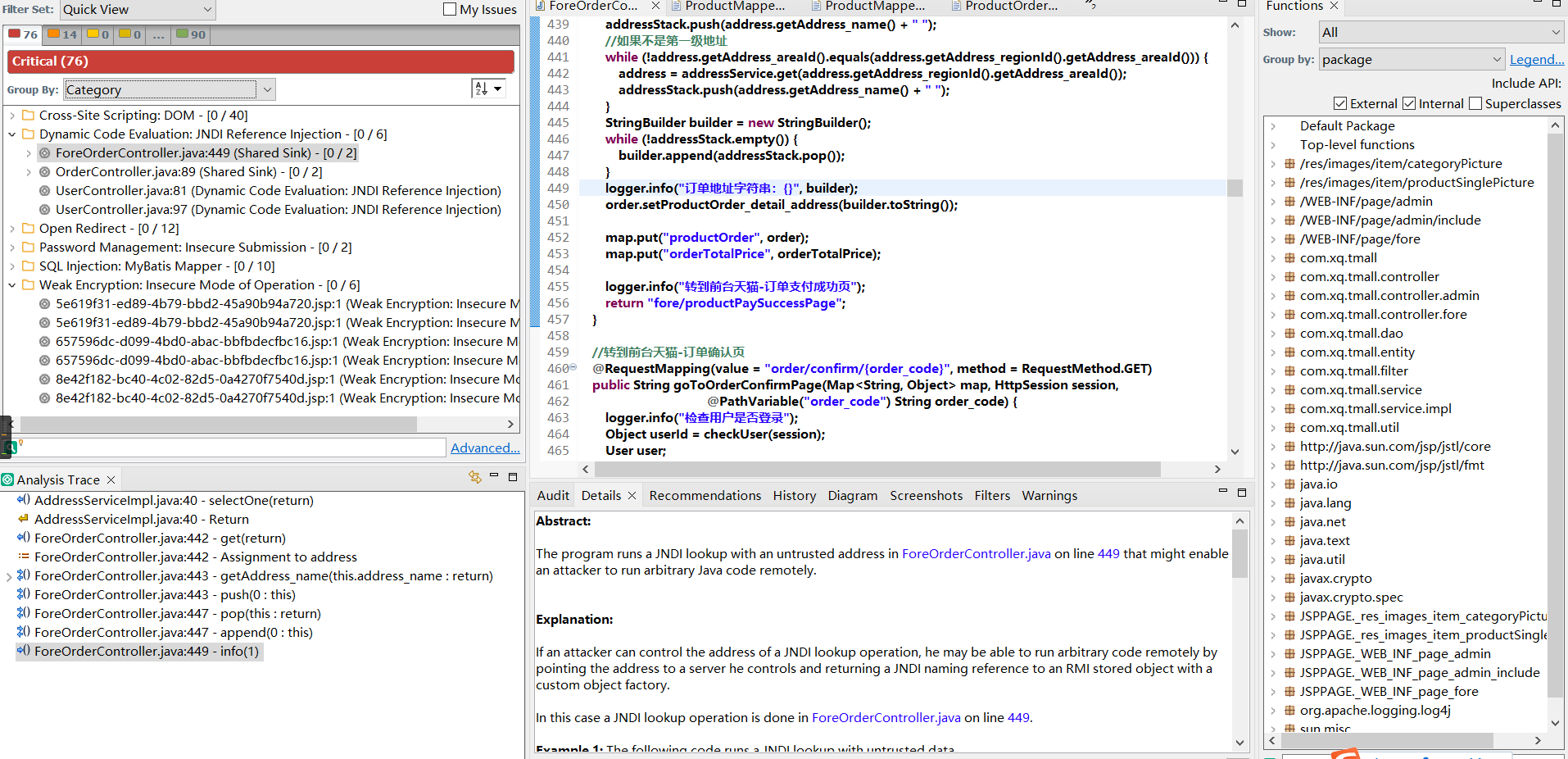The image size is (1568, 759).
Task: Click issue icon of UserController.java:97
Action: tap(45, 210)
